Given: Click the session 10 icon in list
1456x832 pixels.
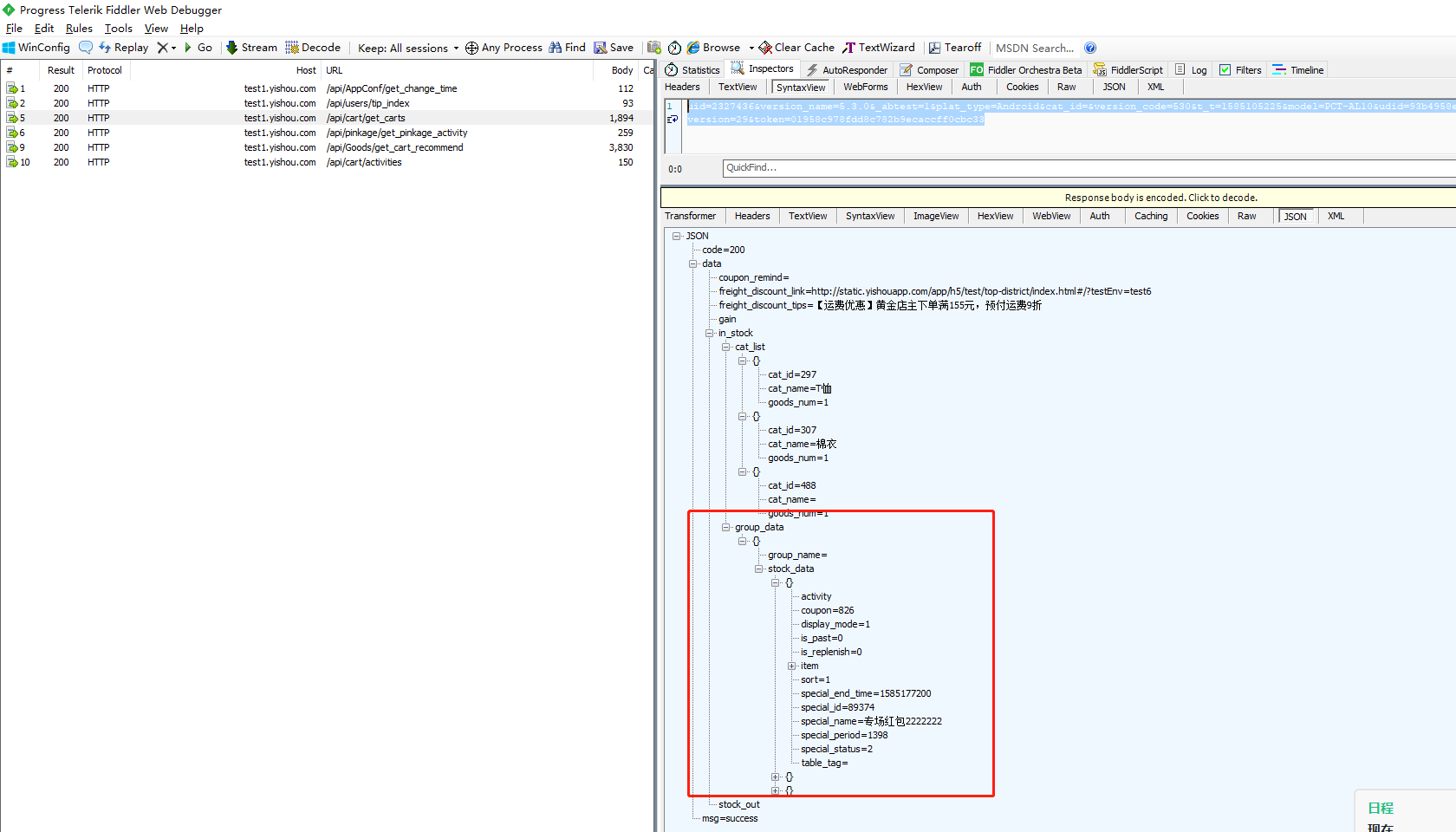Looking at the screenshot, I should pos(12,162).
